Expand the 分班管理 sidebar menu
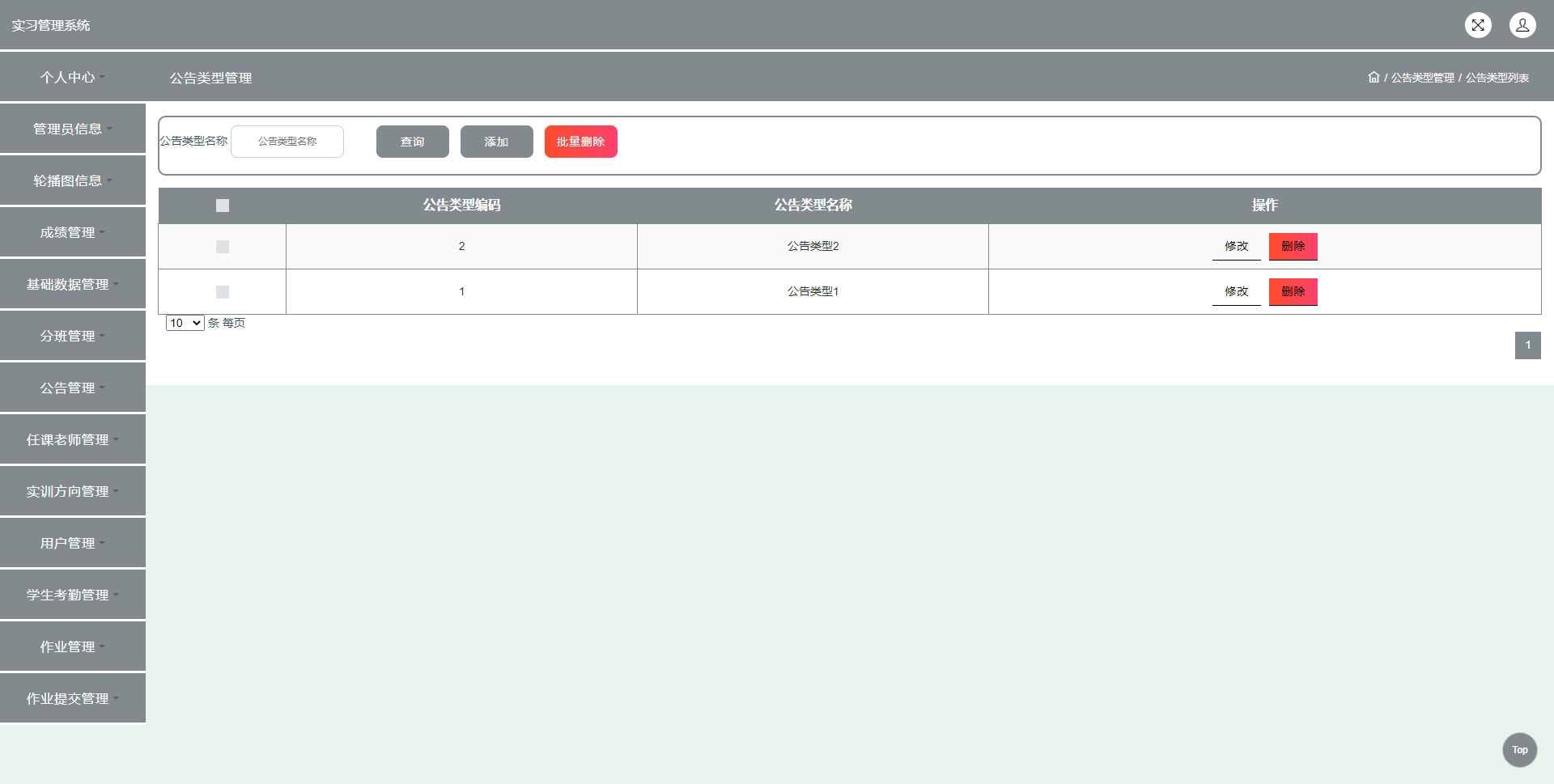The width and height of the screenshot is (1554, 784). (x=73, y=336)
